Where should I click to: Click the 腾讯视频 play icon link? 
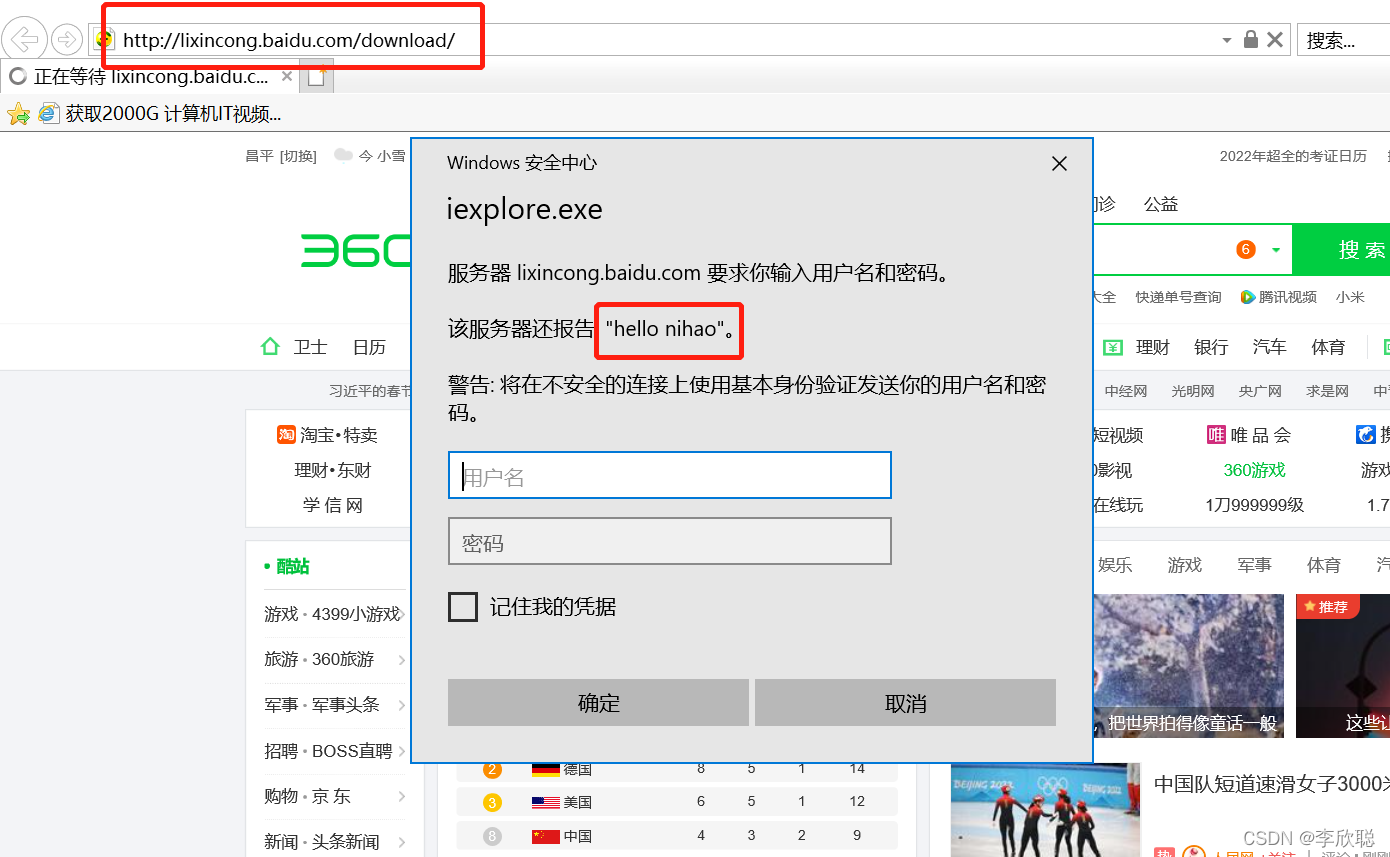click(1248, 297)
